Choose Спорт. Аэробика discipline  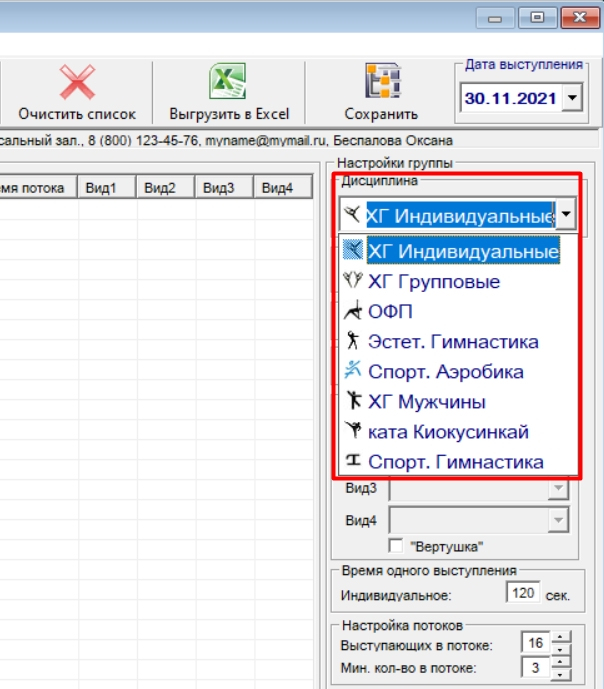click(x=445, y=372)
